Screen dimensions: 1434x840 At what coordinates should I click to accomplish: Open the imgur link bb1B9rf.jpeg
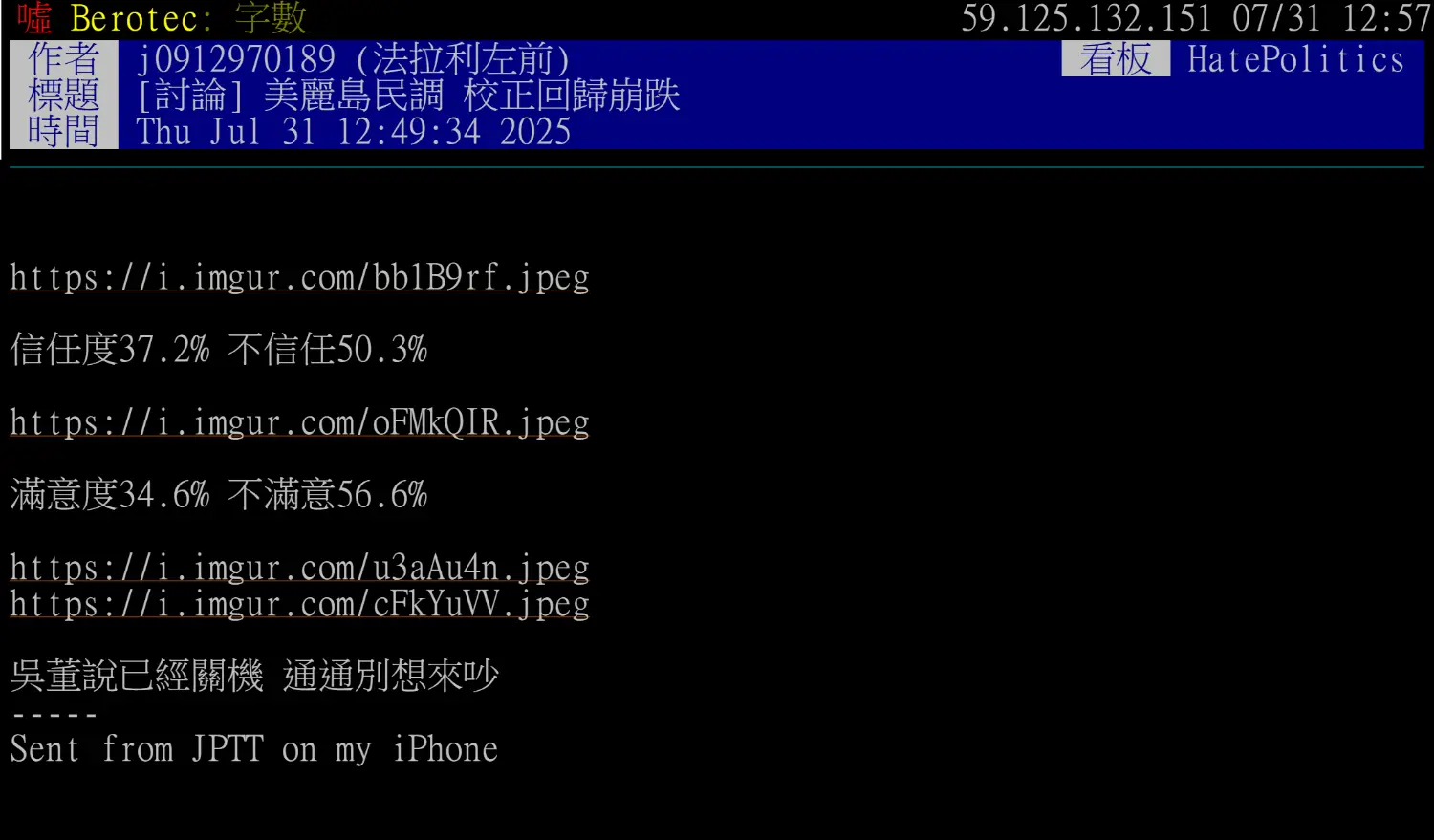pos(299,277)
